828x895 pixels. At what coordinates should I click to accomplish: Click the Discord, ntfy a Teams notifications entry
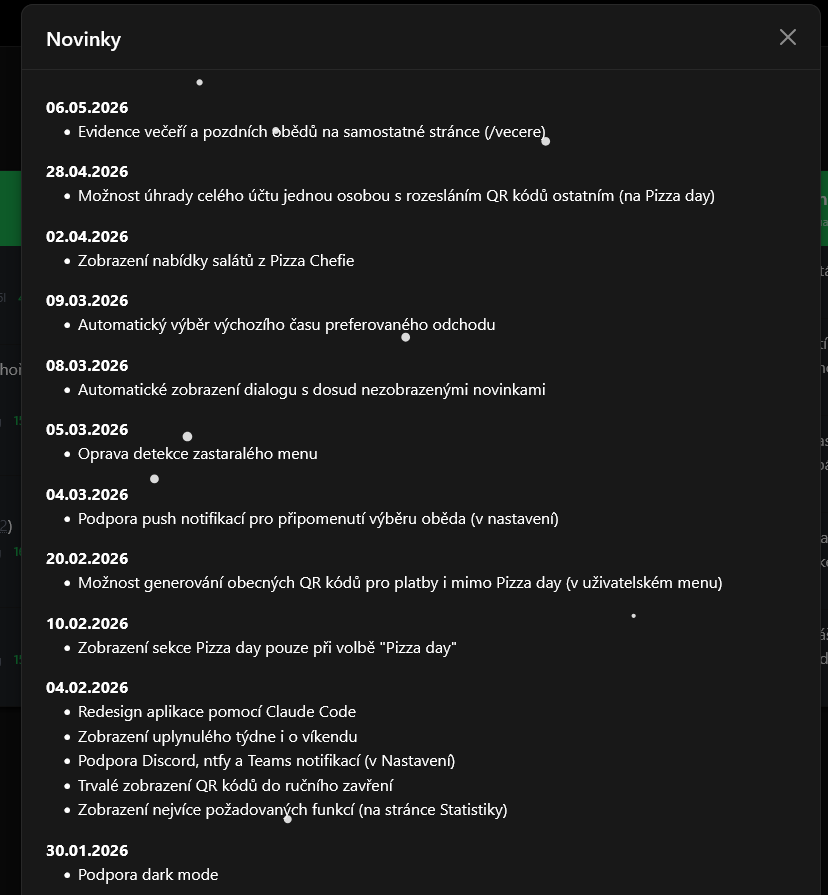coord(266,761)
